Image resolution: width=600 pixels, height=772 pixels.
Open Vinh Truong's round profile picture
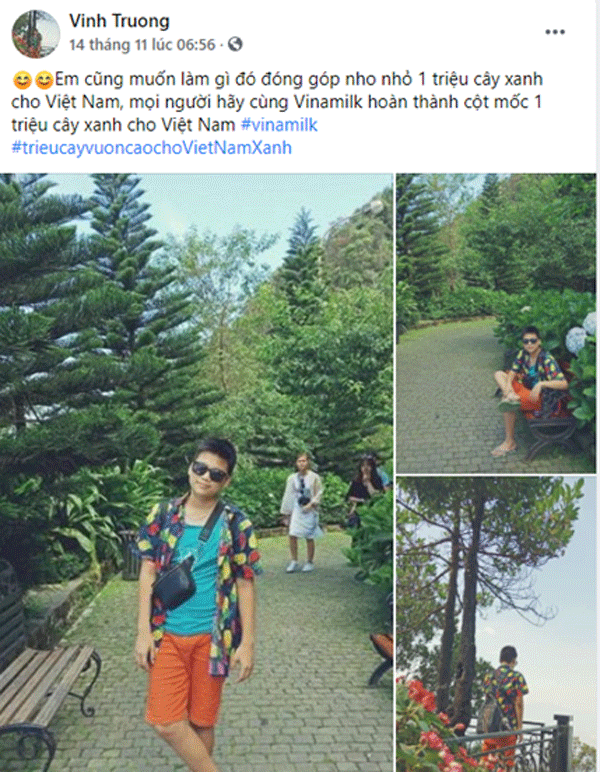tap(36, 34)
